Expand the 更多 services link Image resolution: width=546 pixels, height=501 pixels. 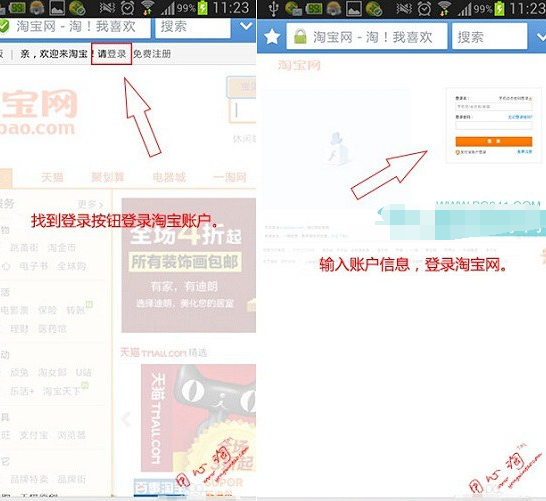coord(90,204)
